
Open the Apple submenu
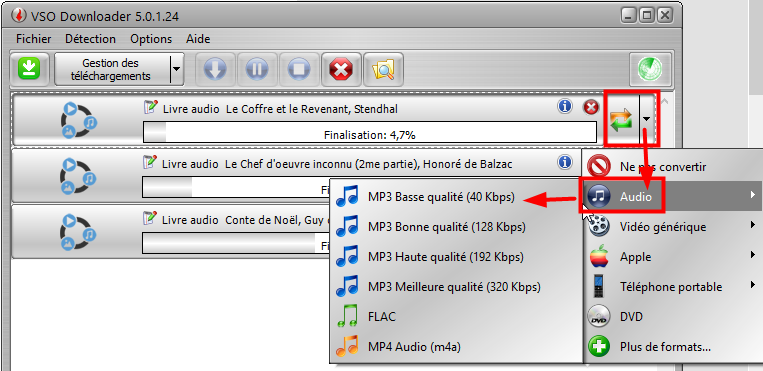point(672,257)
